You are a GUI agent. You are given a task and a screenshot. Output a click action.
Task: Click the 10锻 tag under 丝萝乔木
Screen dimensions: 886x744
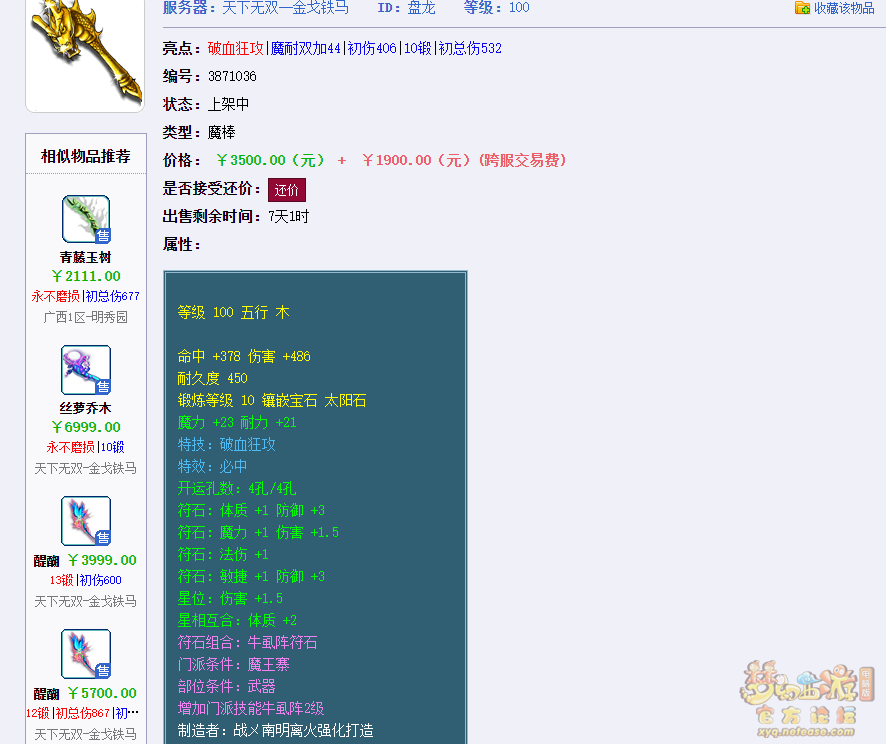[112, 448]
